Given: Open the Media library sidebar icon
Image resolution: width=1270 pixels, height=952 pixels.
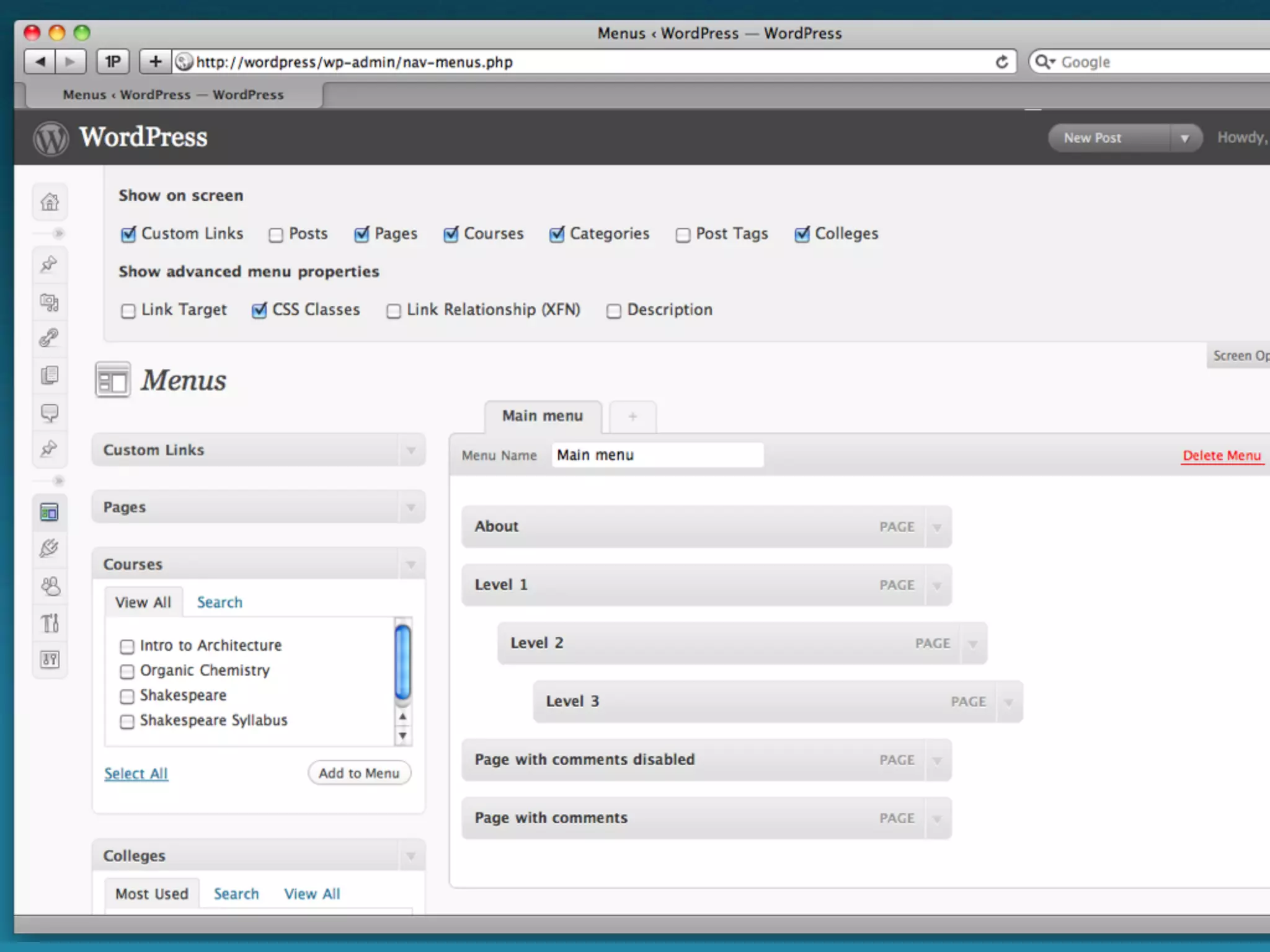Looking at the screenshot, I should coord(50,302).
